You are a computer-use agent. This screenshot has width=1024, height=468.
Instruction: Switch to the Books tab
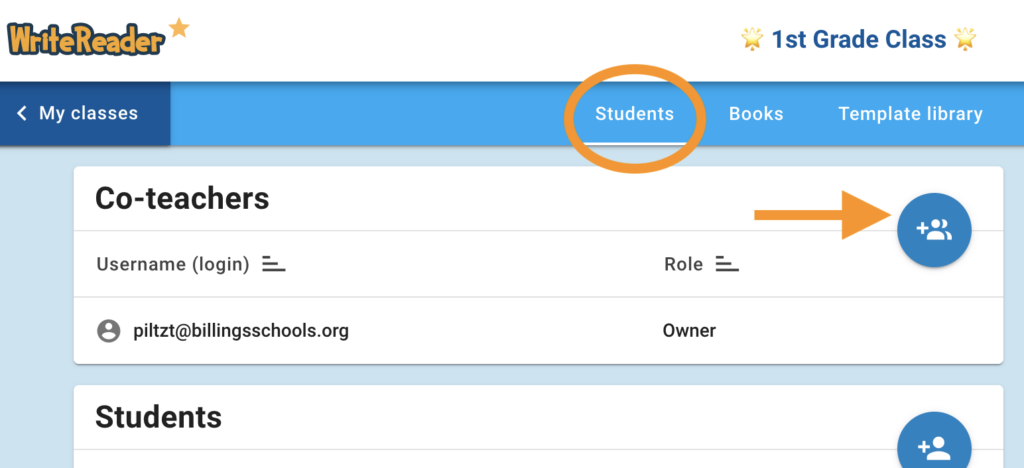(x=756, y=114)
